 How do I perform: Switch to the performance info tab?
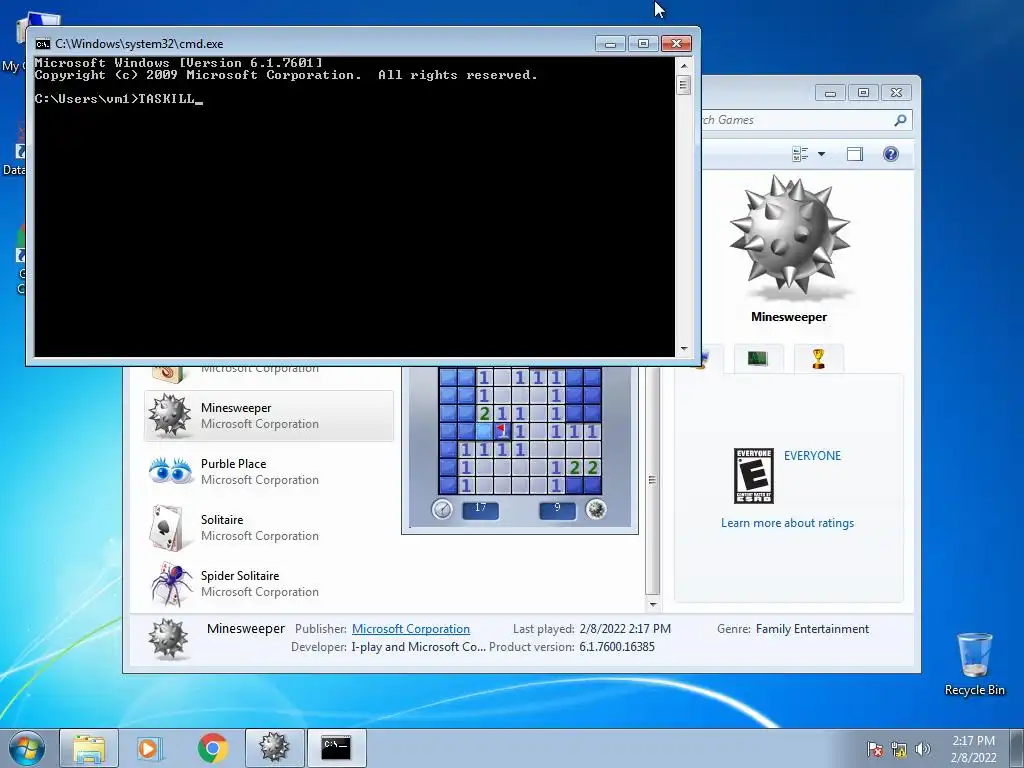point(758,359)
